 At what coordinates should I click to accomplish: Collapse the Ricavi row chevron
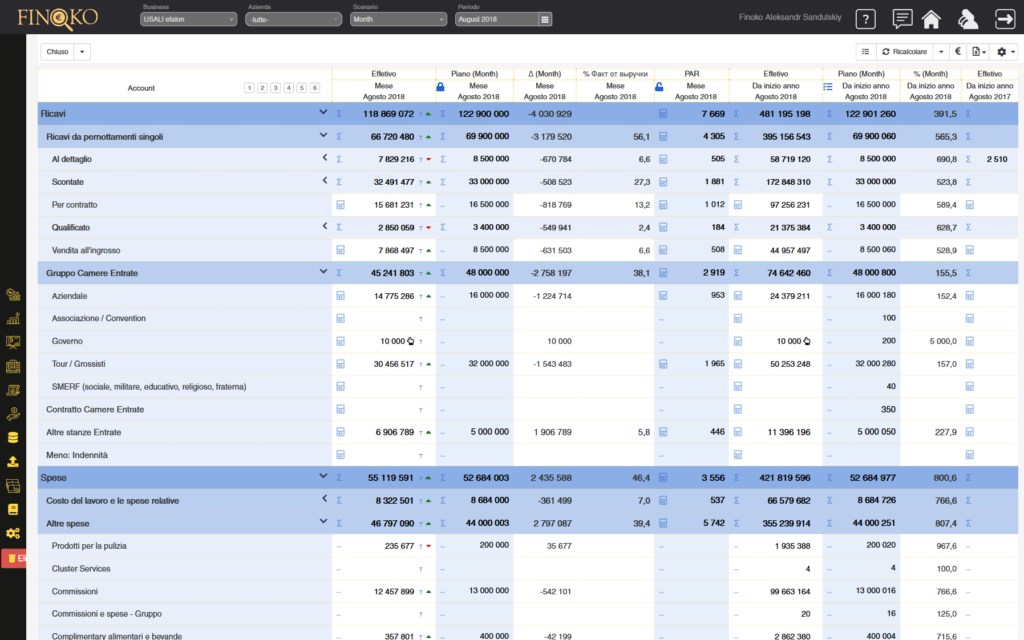[x=323, y=113]
